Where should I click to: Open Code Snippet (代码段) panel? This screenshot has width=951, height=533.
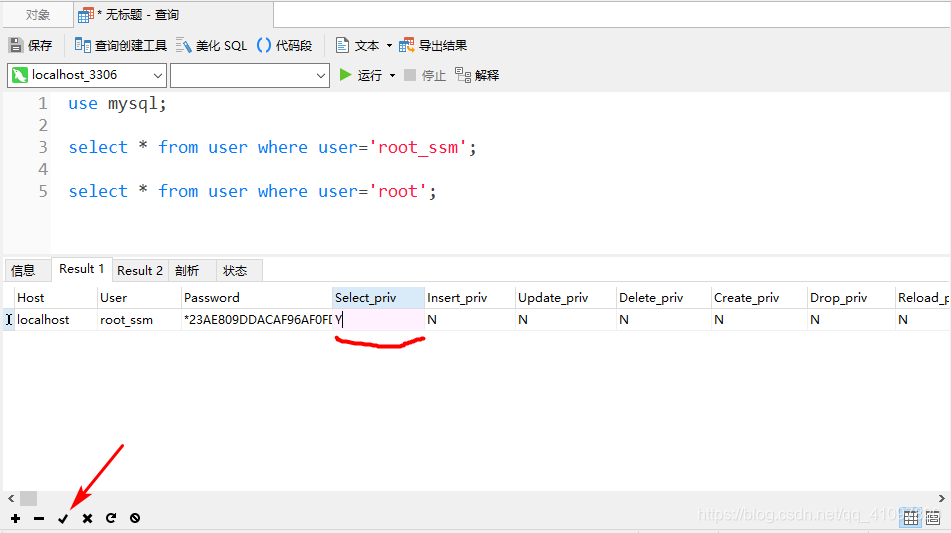click(x=284, y=45)
